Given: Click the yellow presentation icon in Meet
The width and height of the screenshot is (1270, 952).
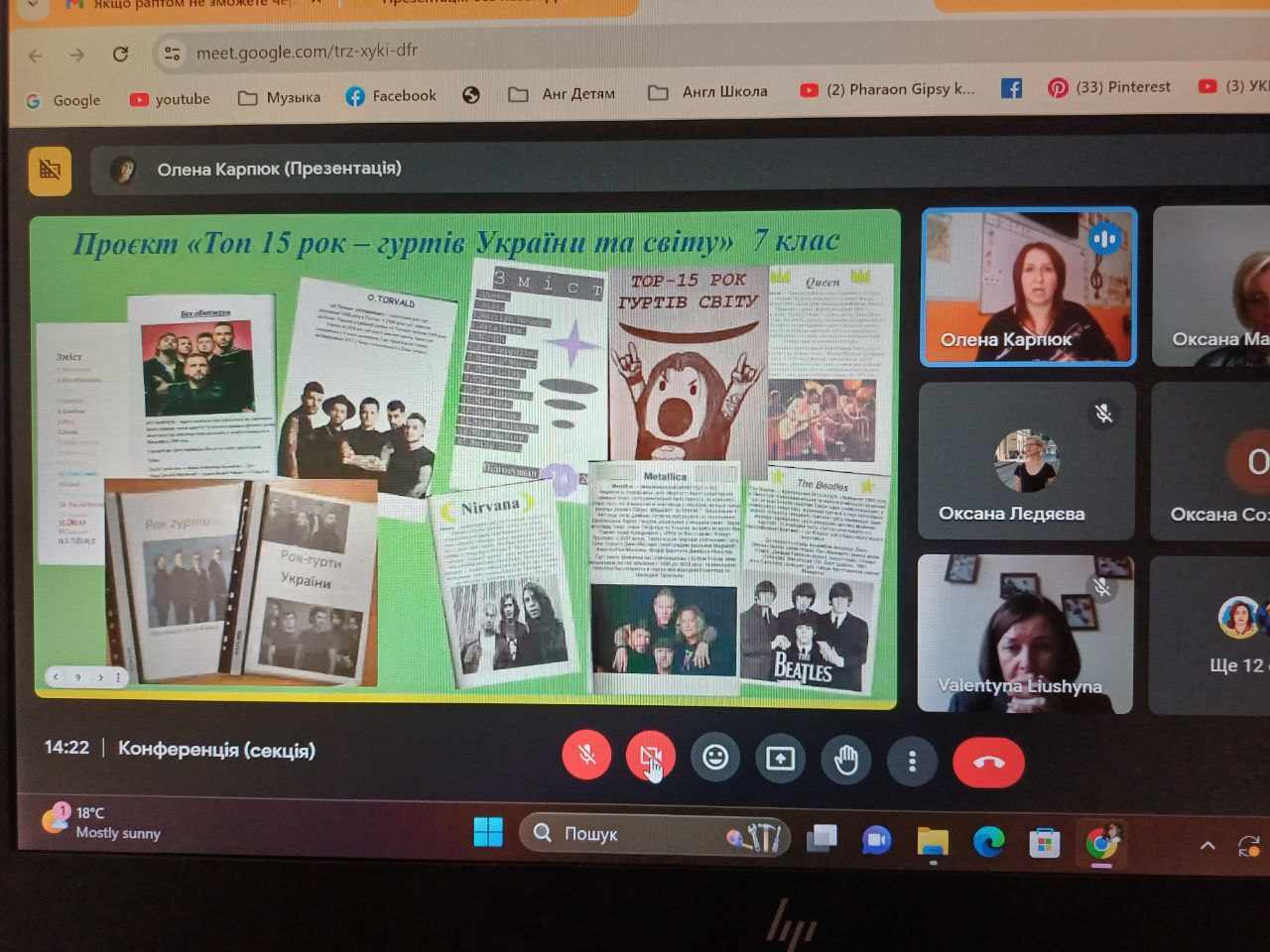Looking at the screenshot, I should point(50,171).
